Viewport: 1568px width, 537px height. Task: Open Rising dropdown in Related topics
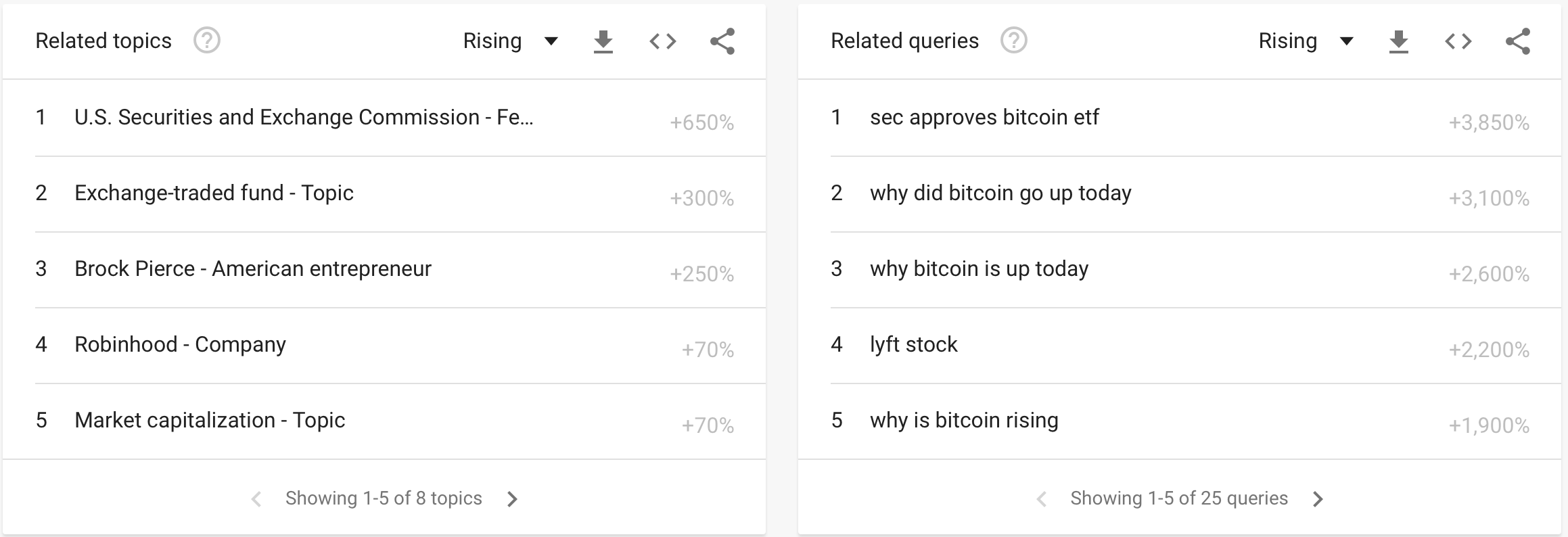click(x=510, y=41)
